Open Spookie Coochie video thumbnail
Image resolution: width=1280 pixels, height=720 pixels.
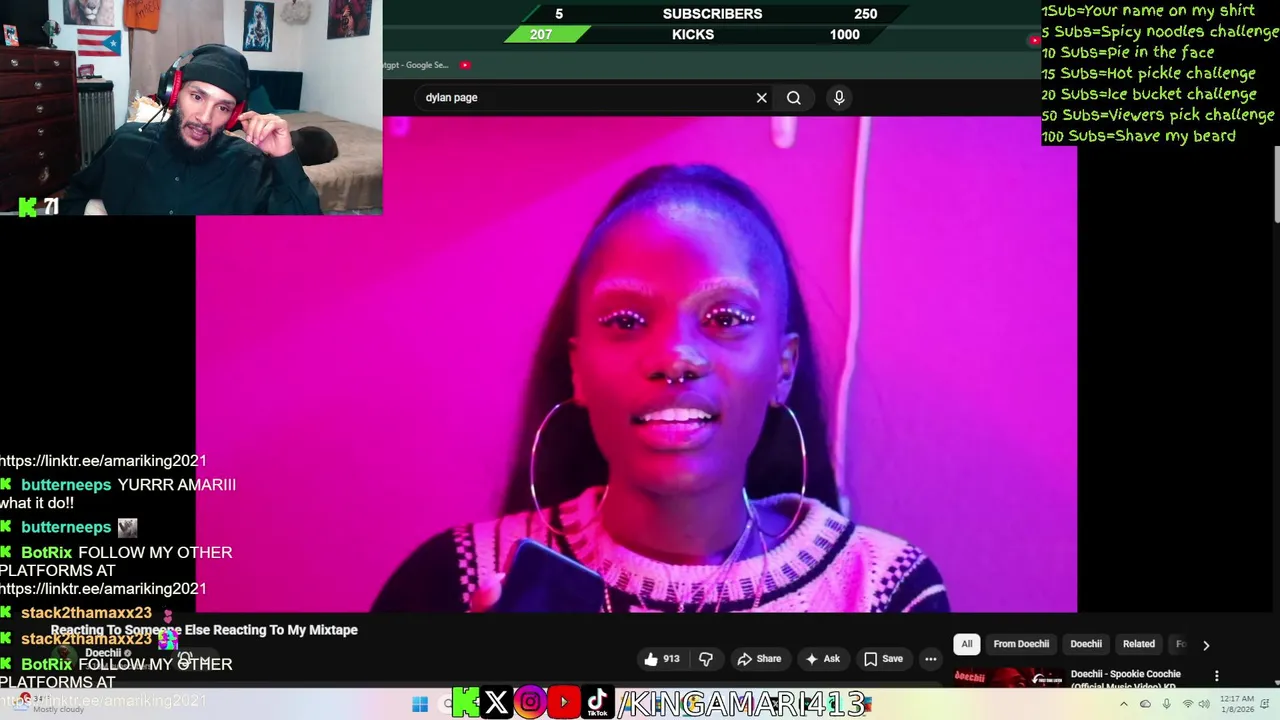[x=1008, y=678]
